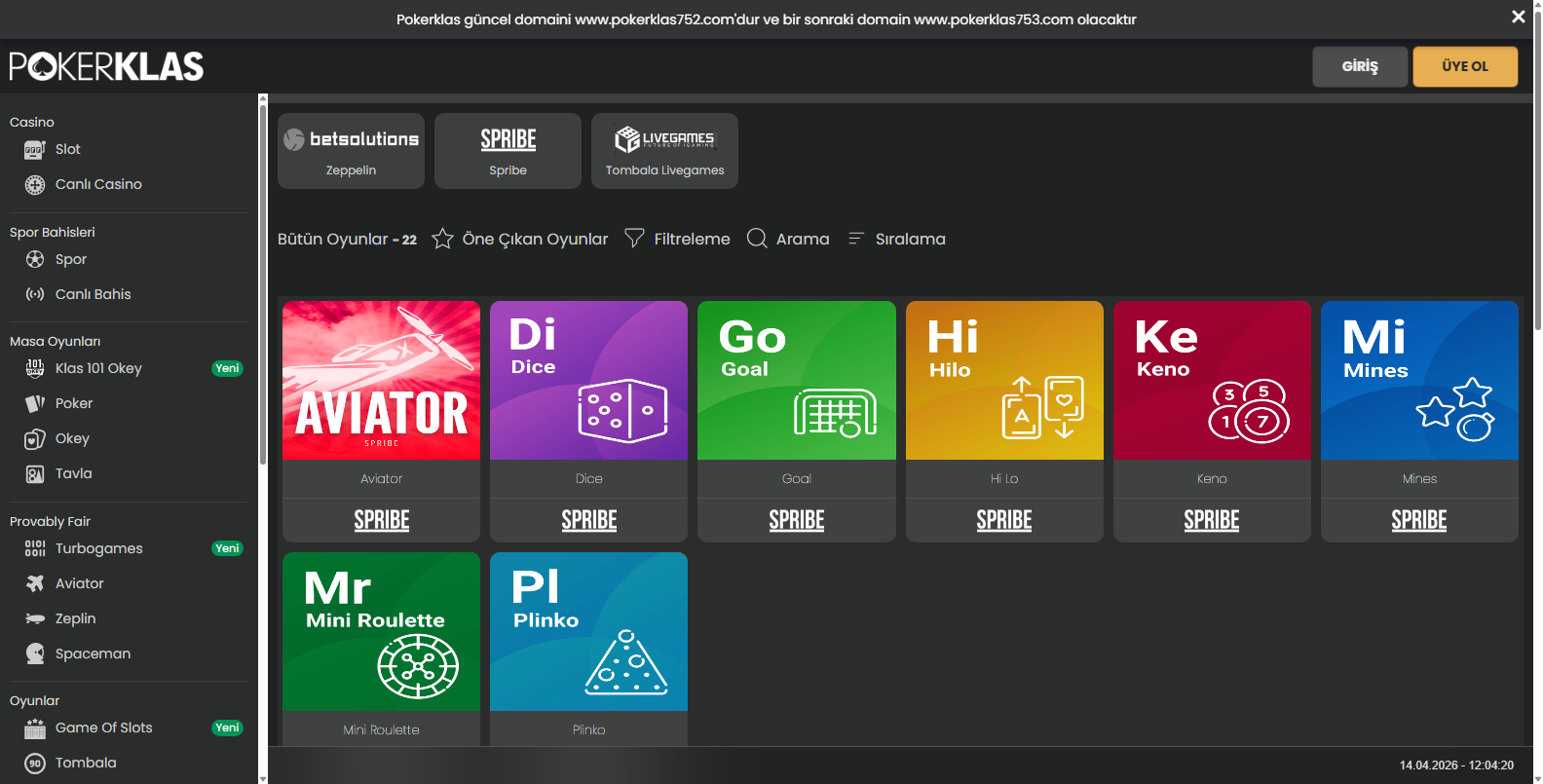This screenshot has height=784, width=1543.
Task: Click the sidebar scrollbar down arrow
Action: 262,779
